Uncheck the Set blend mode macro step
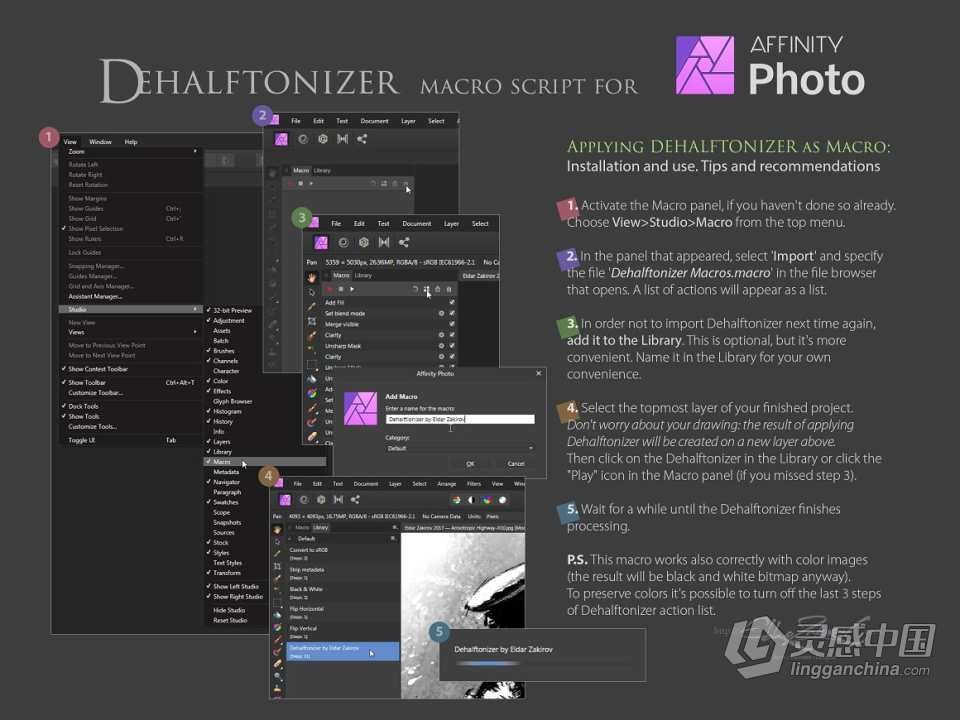Viewport: 960px width, 720px height. pos(452,313)
